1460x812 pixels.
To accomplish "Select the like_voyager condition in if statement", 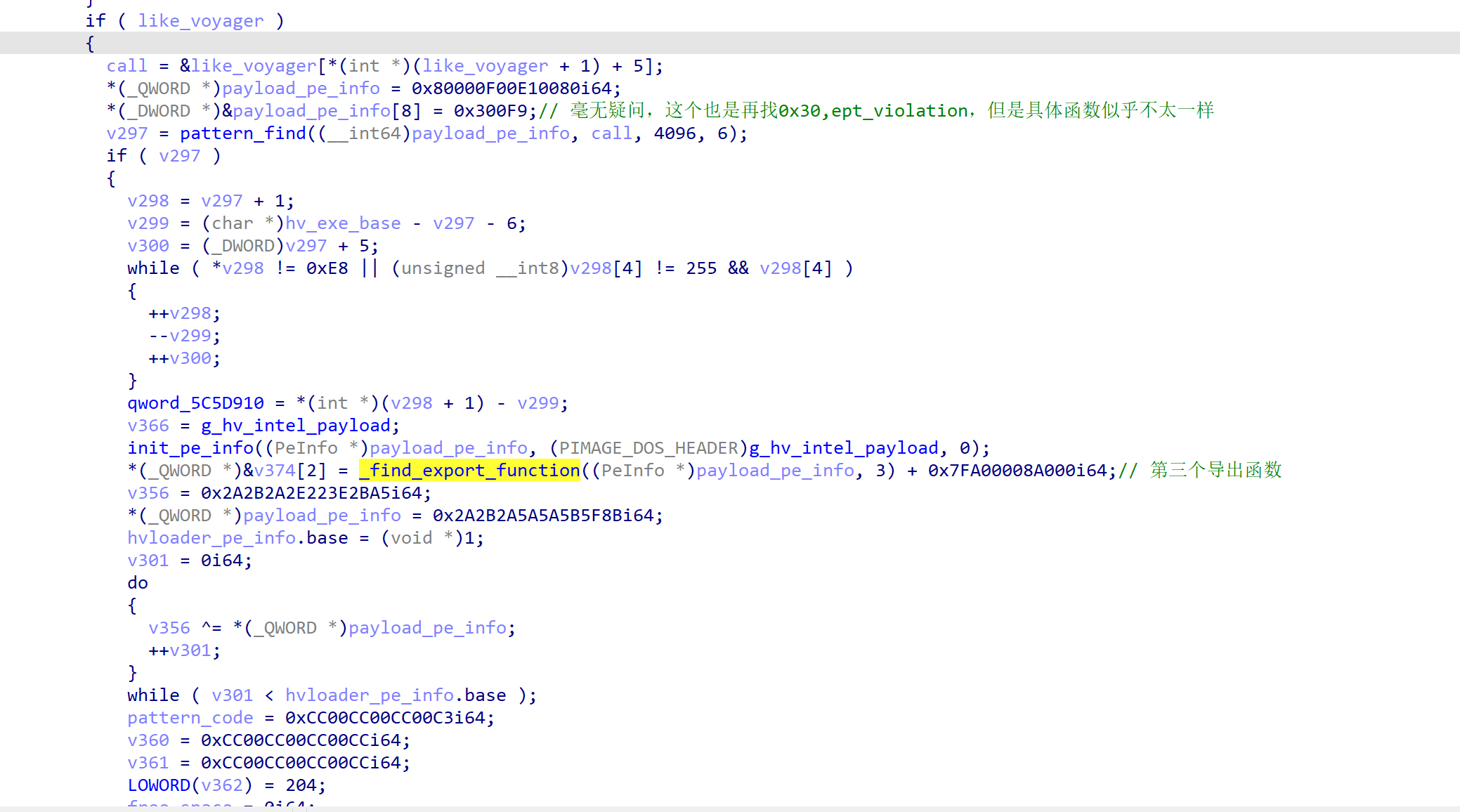I will 201,20.
